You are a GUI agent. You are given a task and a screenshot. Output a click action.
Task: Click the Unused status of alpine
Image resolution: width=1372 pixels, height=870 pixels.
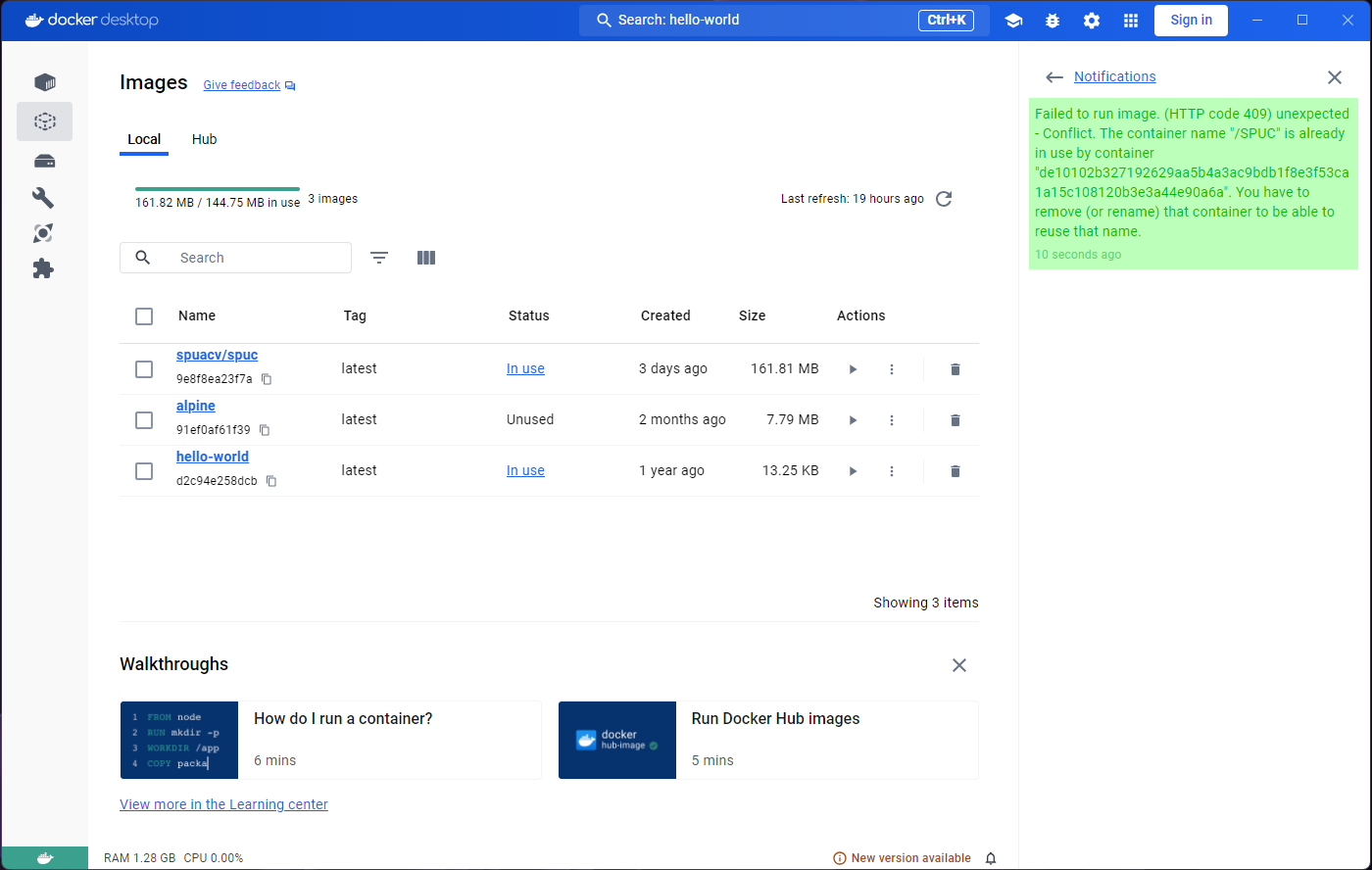tap(530, 419)
